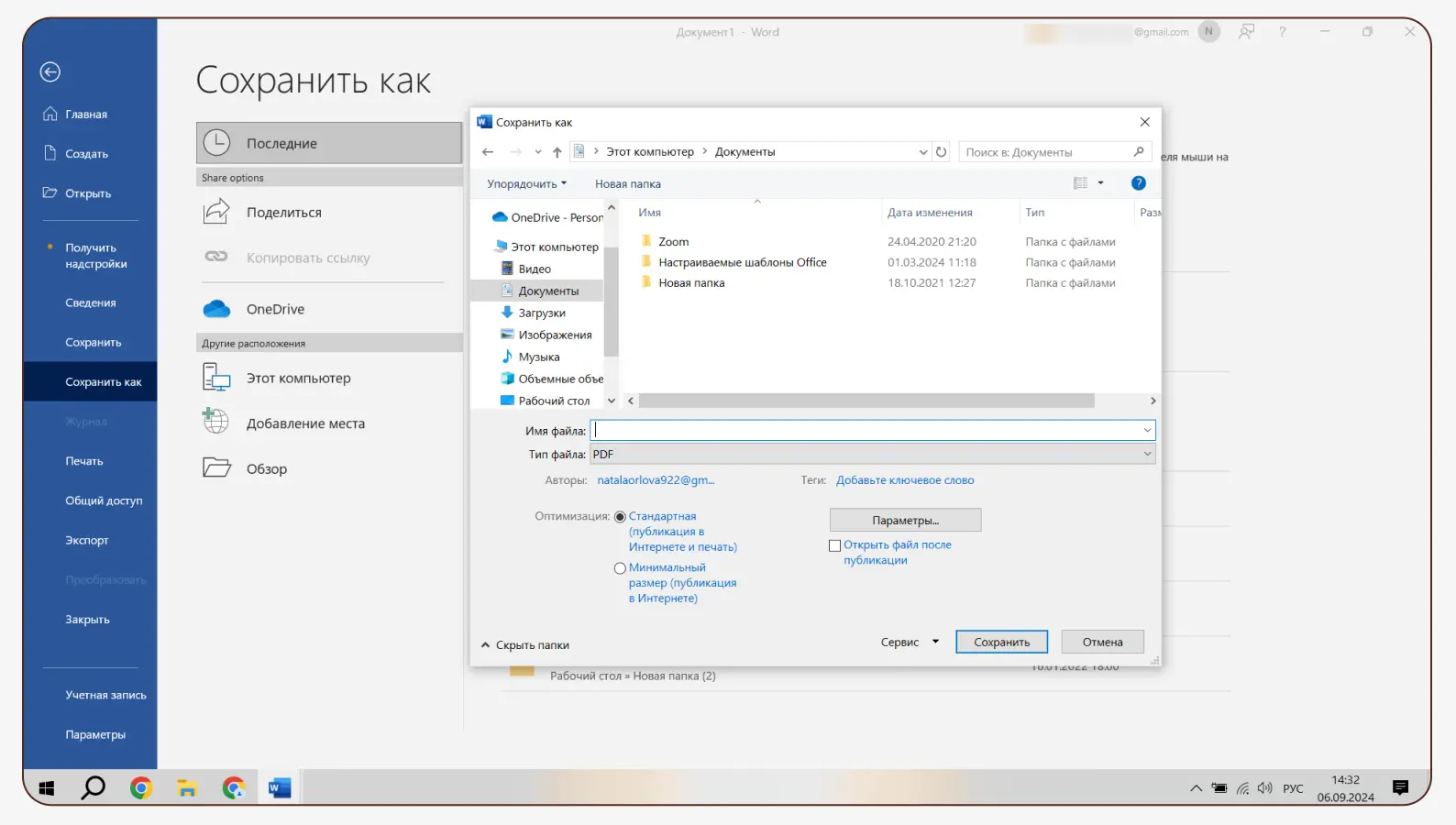Click the Отмена button
1456x825 pixels.
tap(1102, 643)
